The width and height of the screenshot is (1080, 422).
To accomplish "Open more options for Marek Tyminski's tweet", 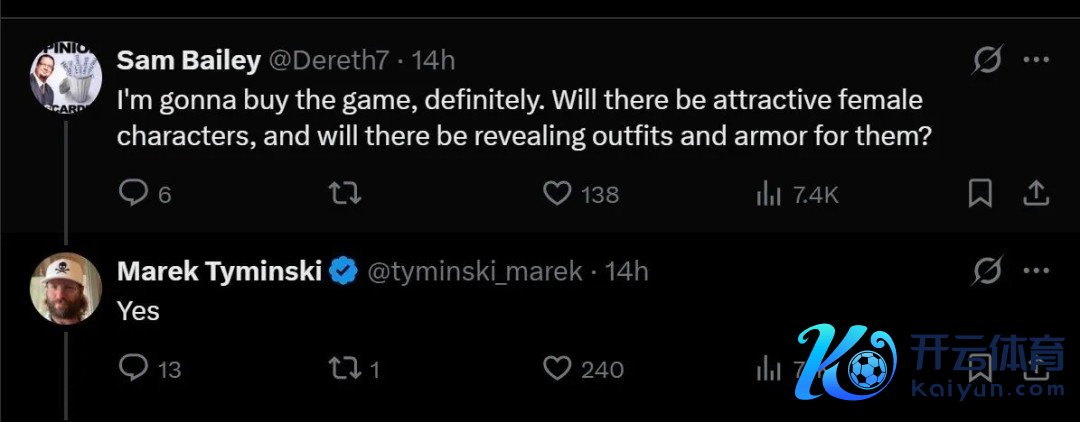I will point(1036,271).
